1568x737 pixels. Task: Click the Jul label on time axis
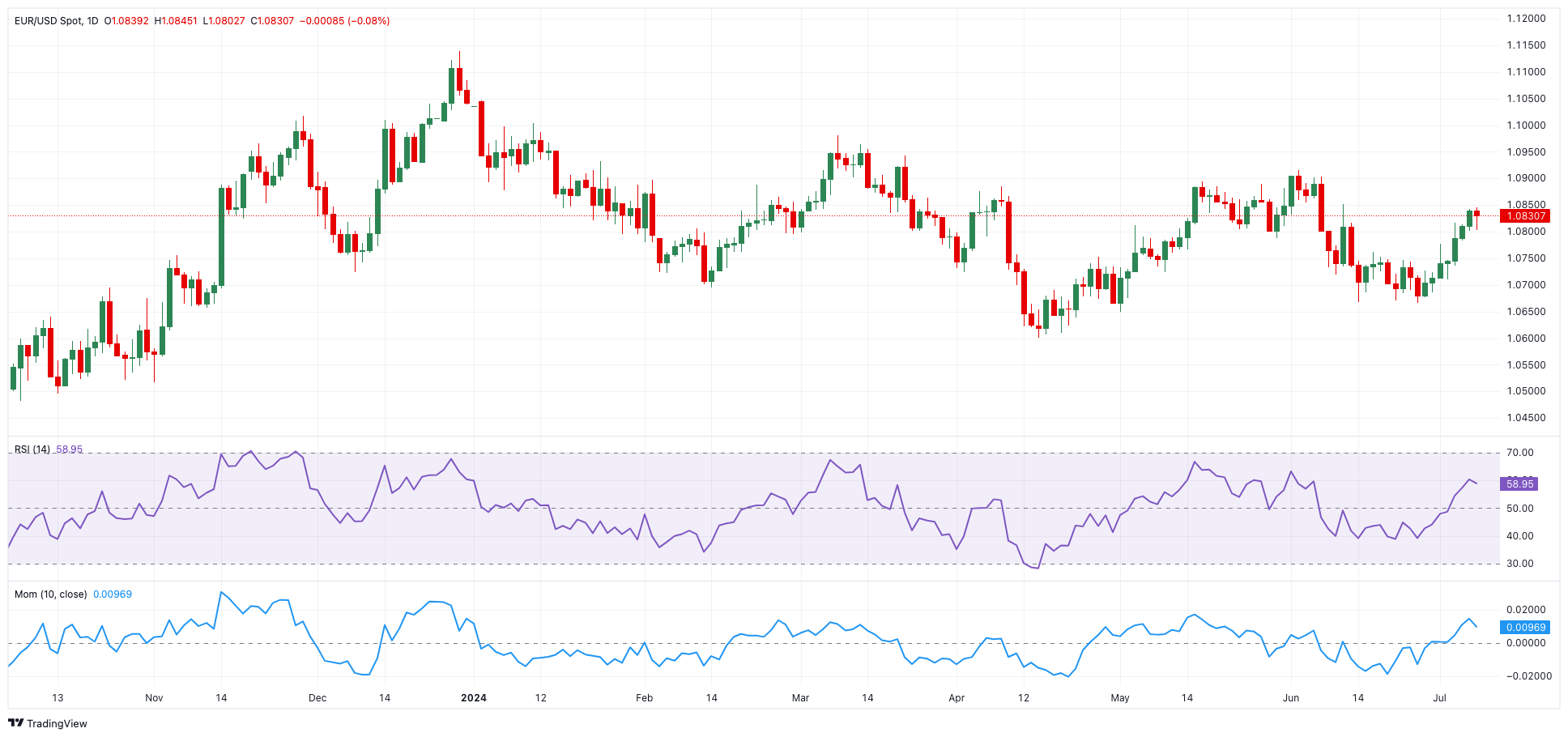coord(1439,698)
